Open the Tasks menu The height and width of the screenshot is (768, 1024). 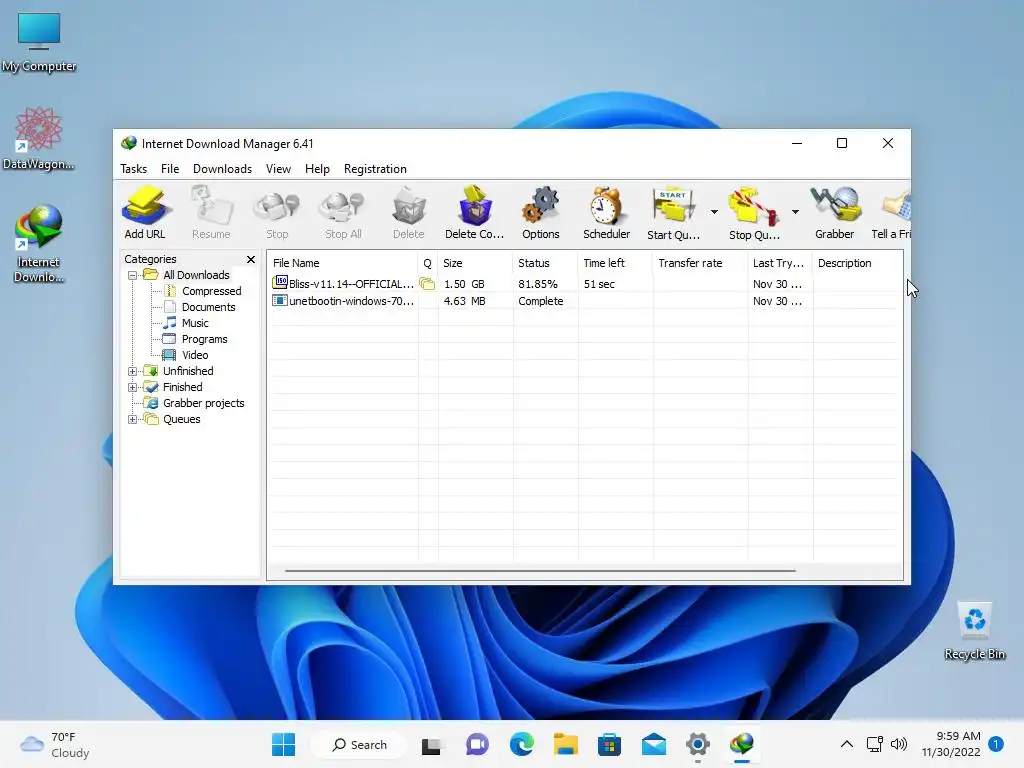[133, 168]
